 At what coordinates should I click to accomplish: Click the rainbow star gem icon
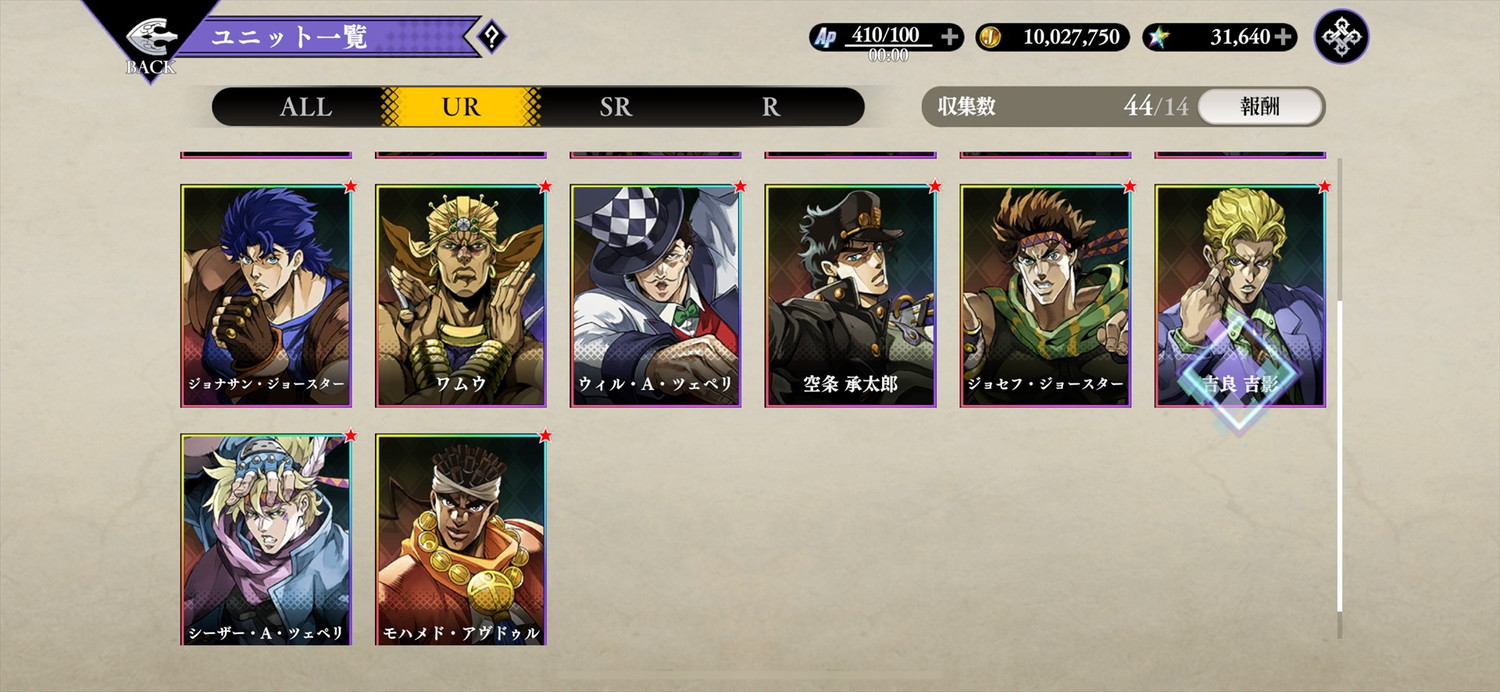point(1158,38)
